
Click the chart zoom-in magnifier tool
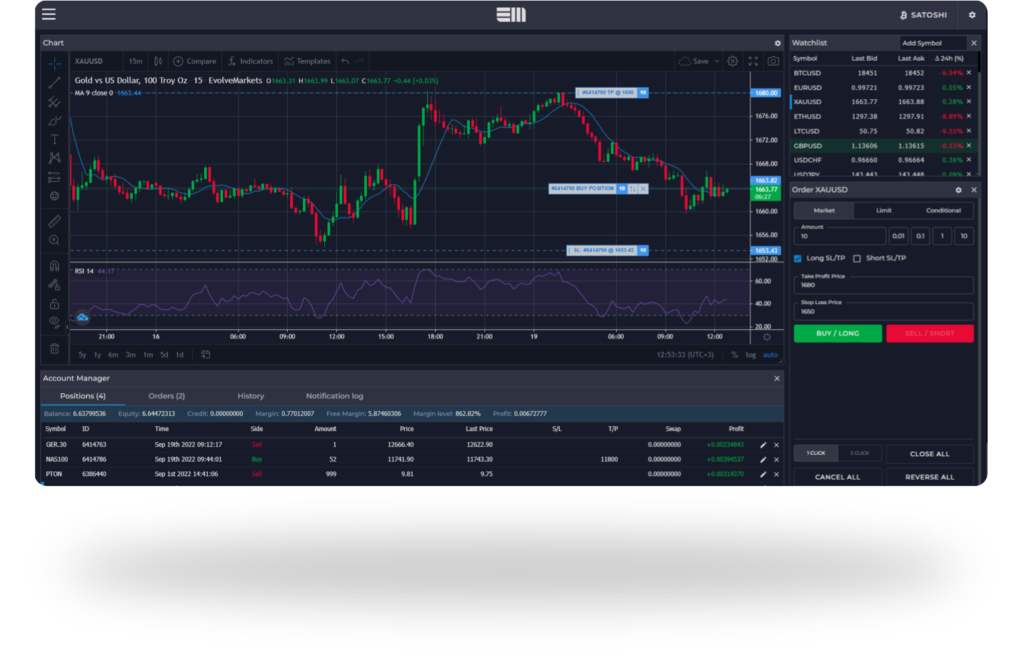(54, 240)
